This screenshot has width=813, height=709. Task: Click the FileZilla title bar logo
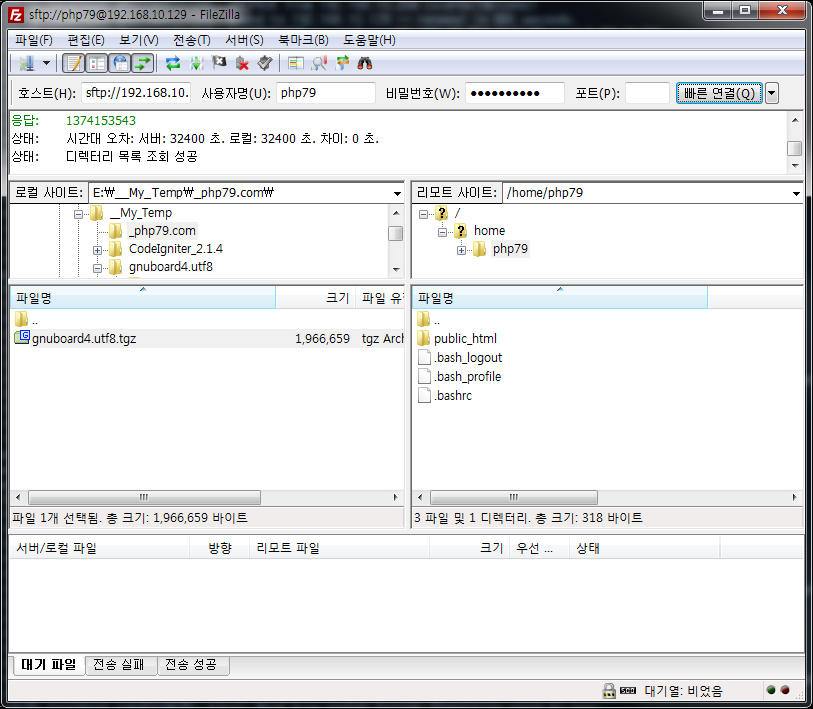point(16,15)
